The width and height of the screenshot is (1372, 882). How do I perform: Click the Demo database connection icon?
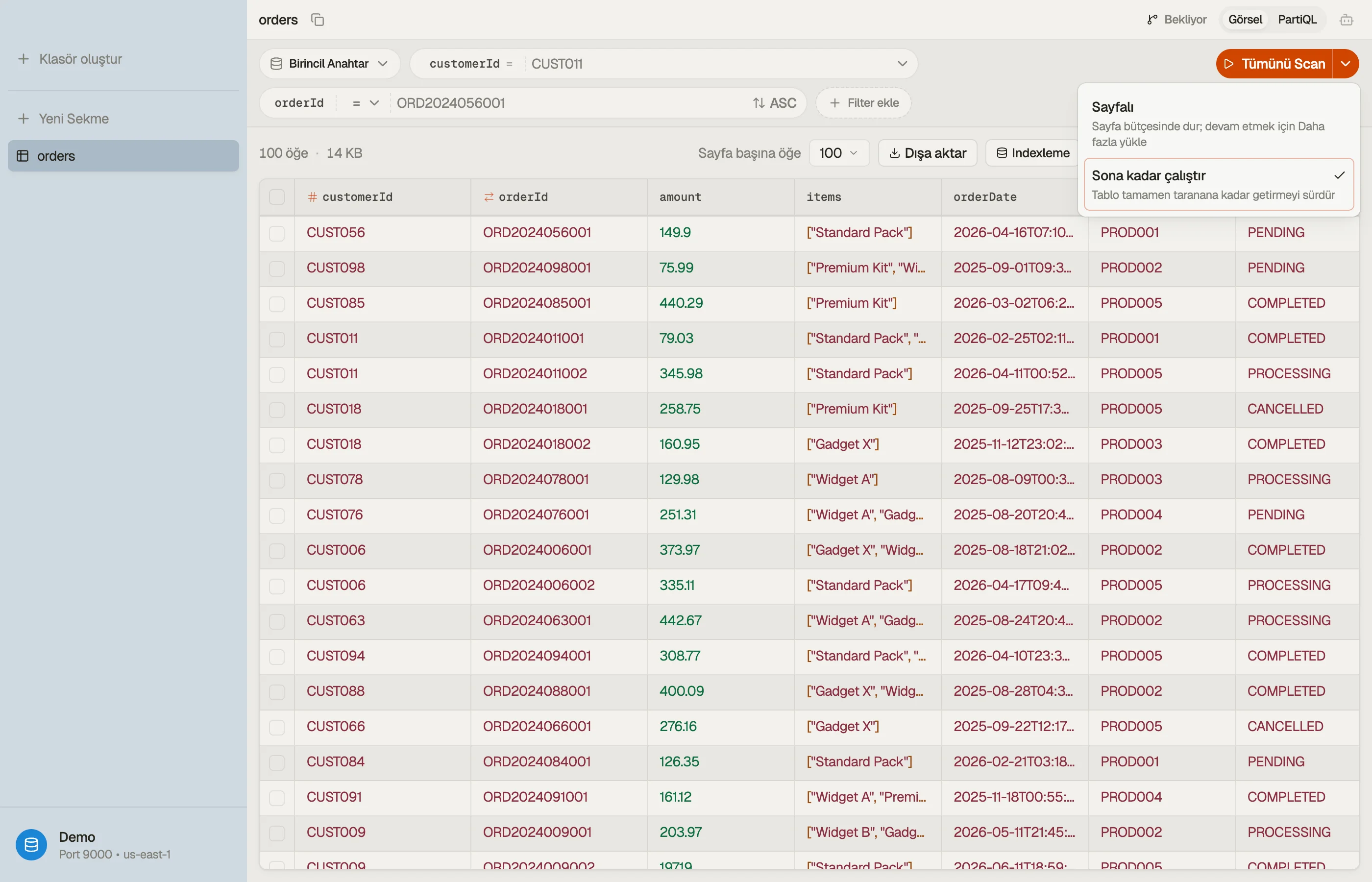(31, 845)
